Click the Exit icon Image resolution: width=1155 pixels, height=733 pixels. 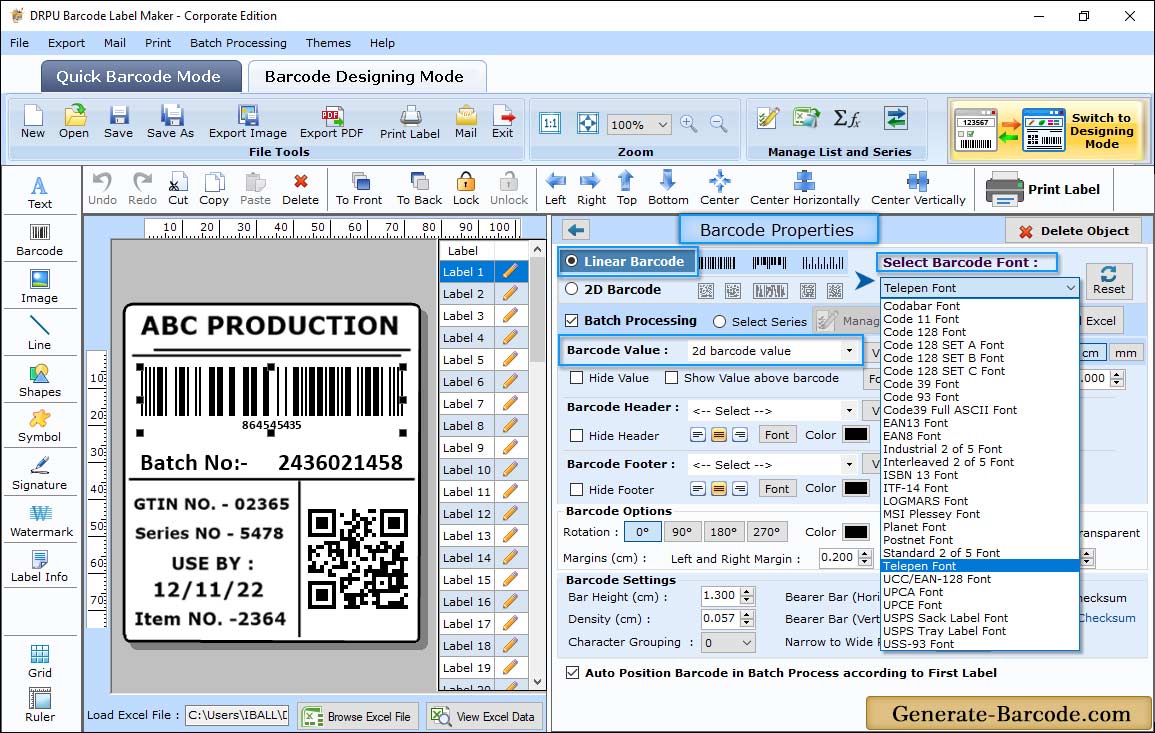coord(502,122)
